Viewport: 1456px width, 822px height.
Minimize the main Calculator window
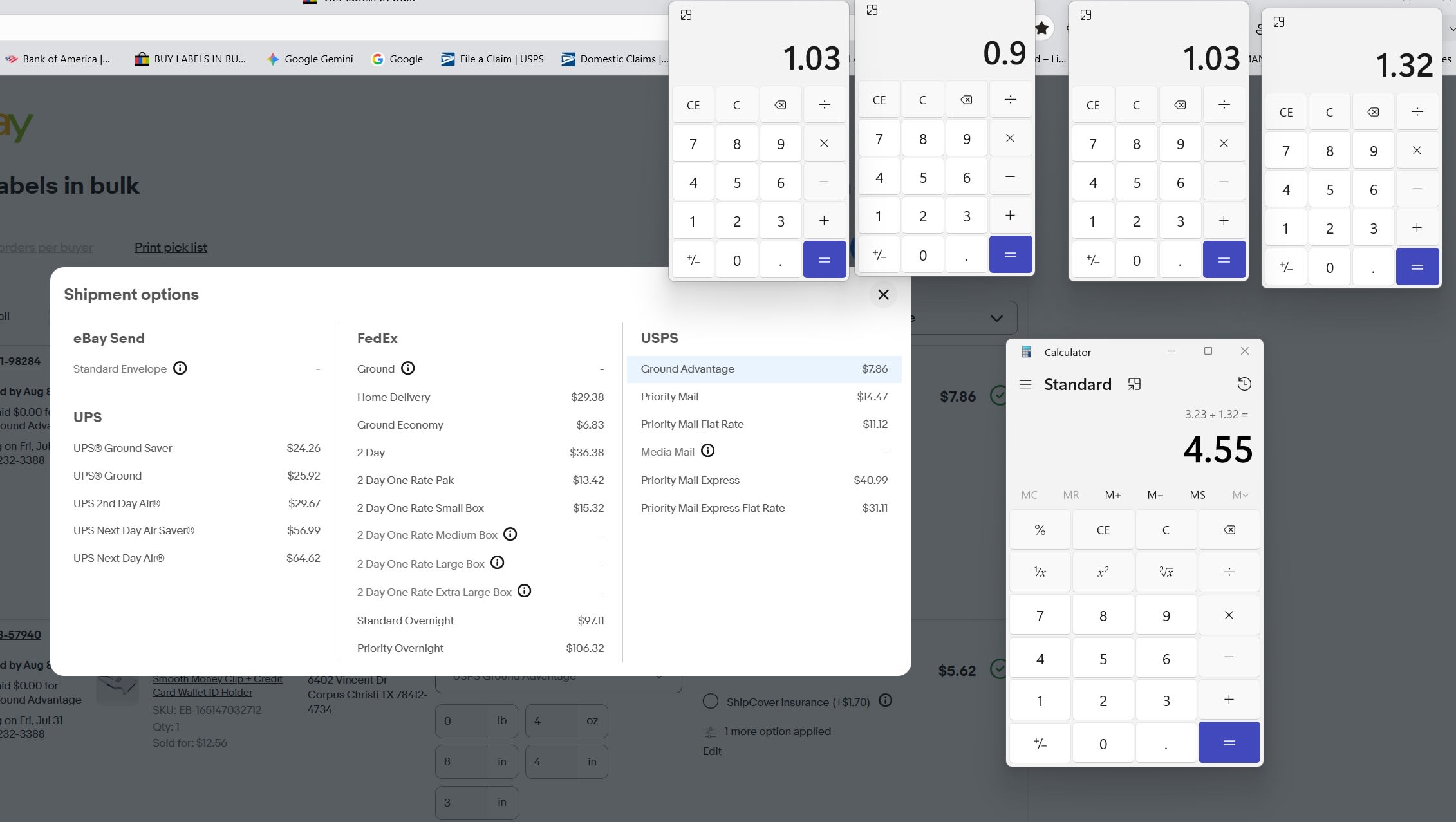click(1171, 351)
